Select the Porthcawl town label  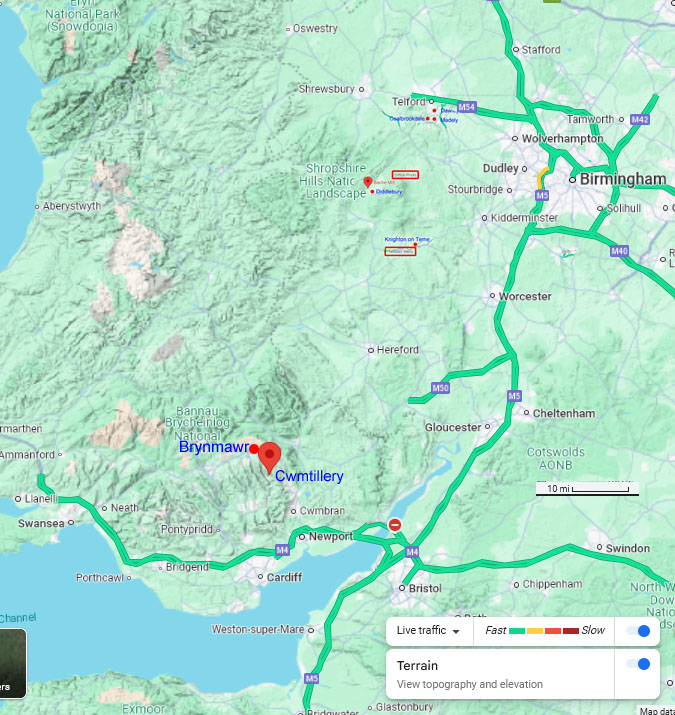[100, 578]
